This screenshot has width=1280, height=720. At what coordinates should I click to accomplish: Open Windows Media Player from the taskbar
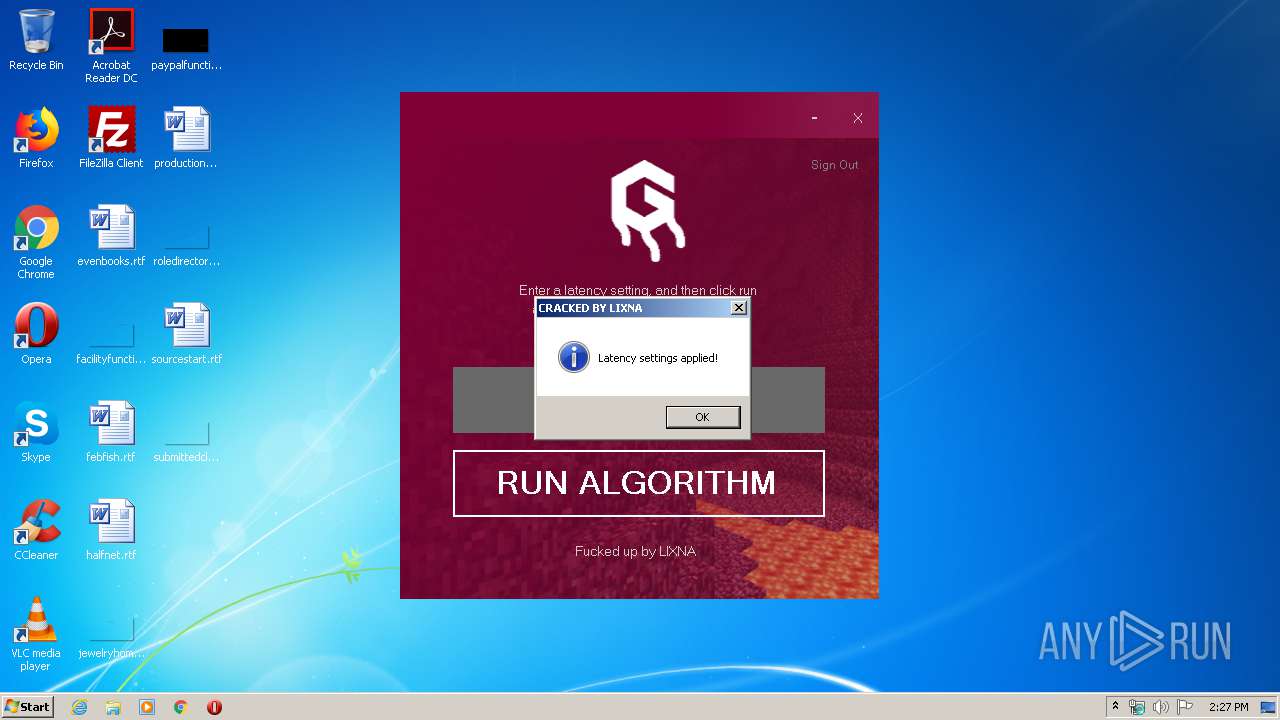click(x=147, y=707)
